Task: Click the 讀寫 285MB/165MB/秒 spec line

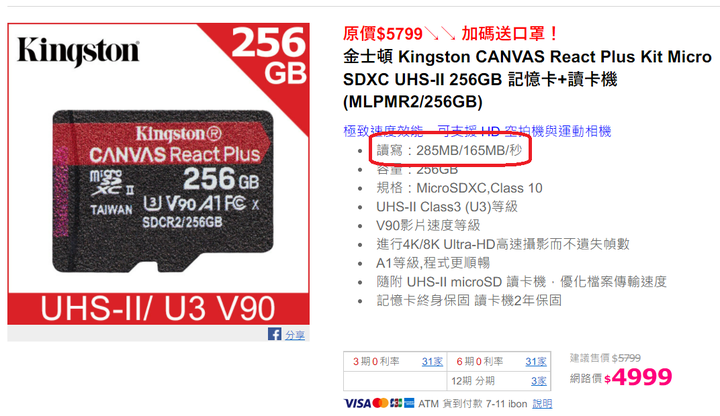Action: click(x=449, y=150)
